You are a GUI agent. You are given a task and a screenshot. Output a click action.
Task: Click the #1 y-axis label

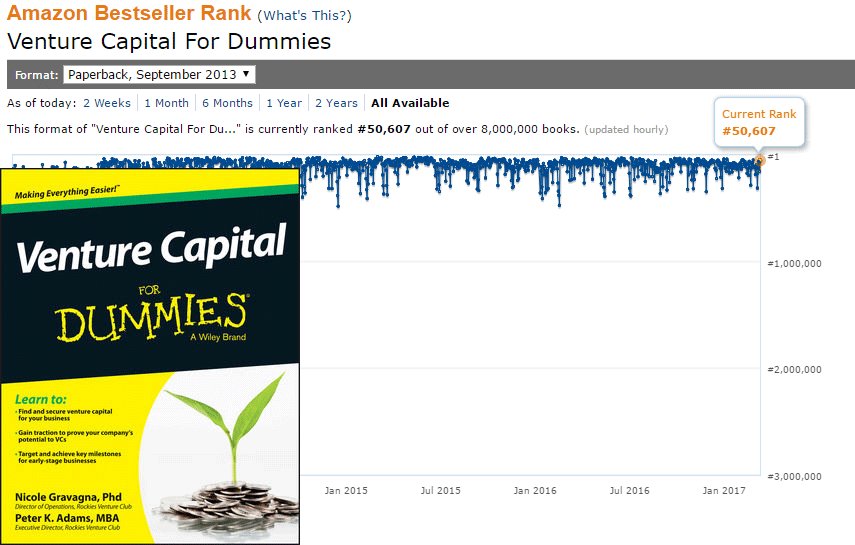click(774, 157)
